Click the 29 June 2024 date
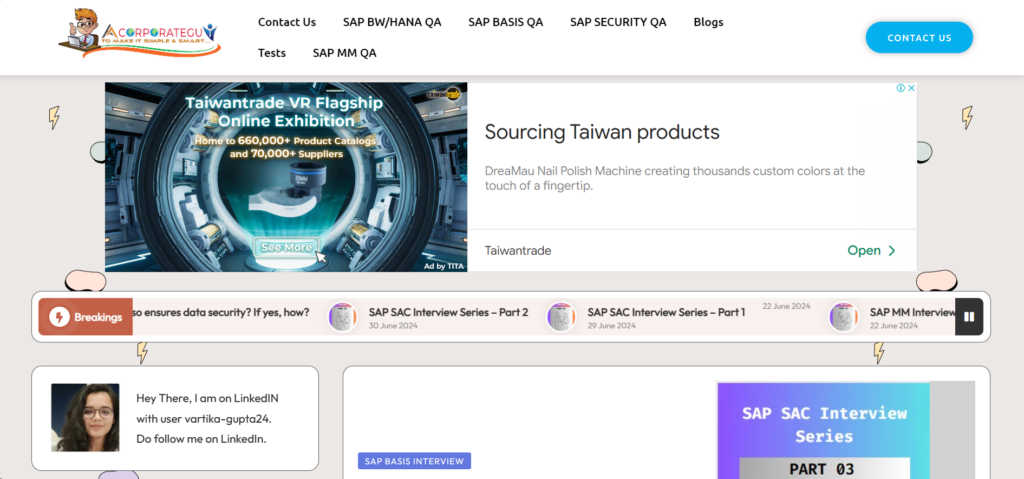Image resolution: width=1024 pixels, height=479 pixels. pos(611,325)
